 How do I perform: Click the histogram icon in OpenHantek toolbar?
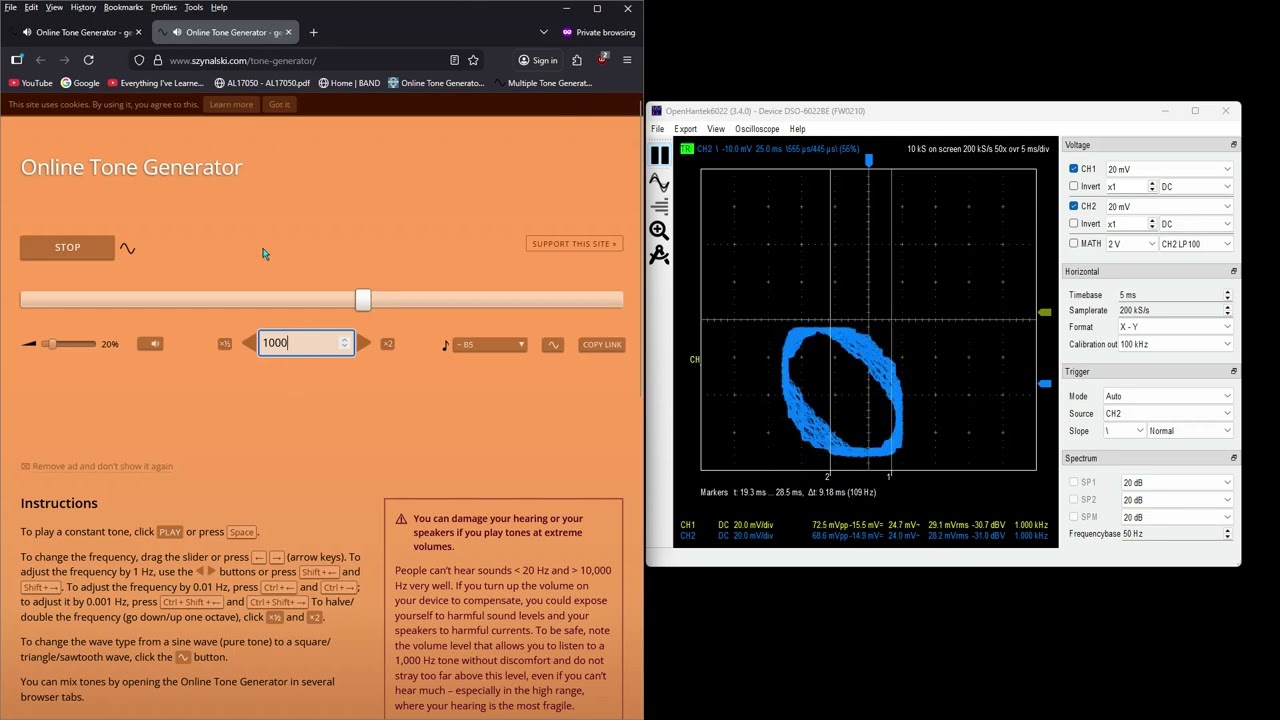pyautogui.click(x=659, y=206)
